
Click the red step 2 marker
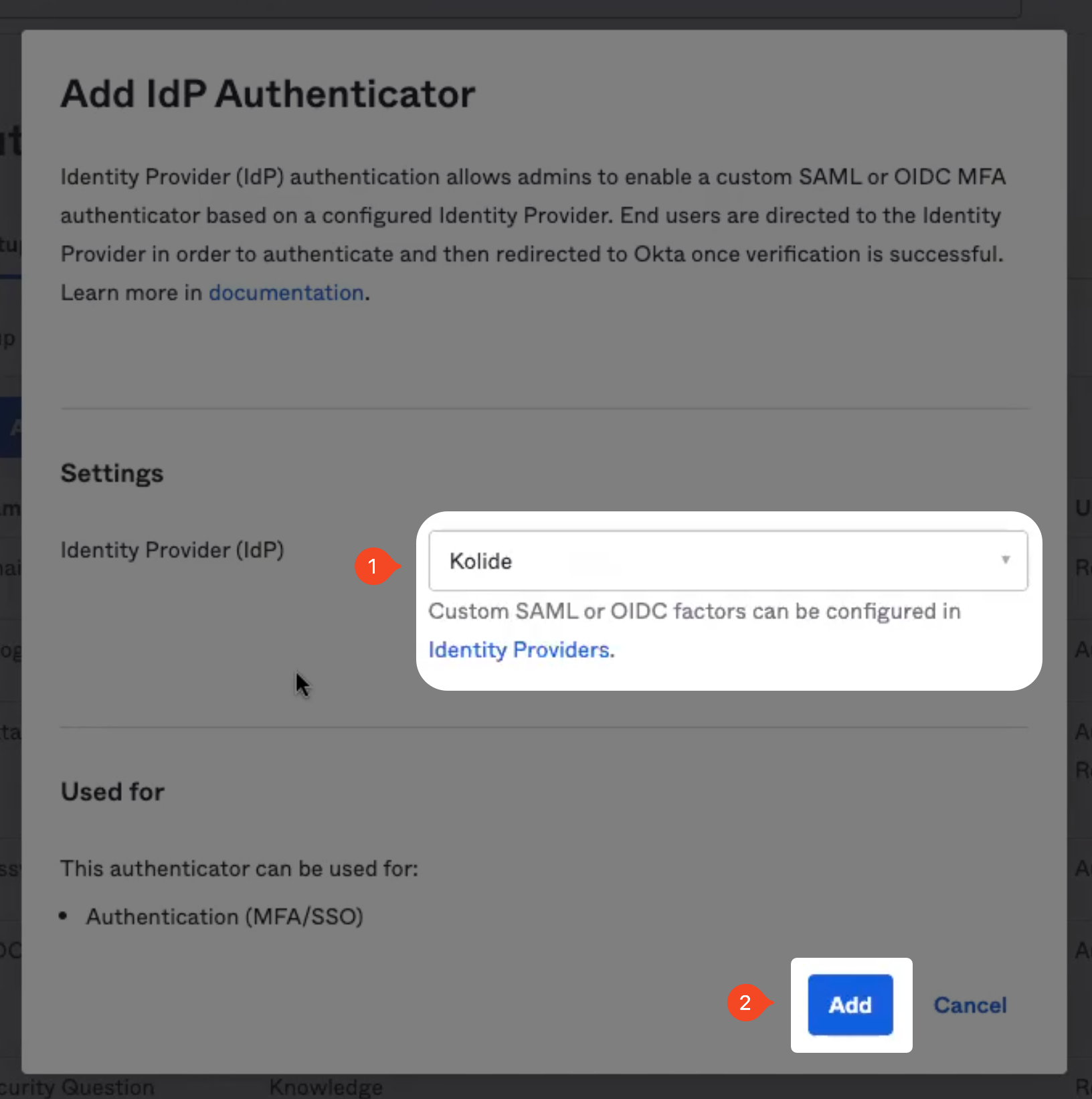point(746,1003)
